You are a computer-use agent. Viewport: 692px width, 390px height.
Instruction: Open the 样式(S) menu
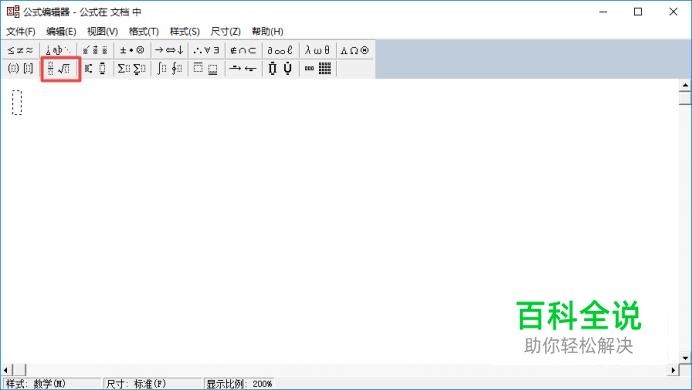click(x=185, y=31)
